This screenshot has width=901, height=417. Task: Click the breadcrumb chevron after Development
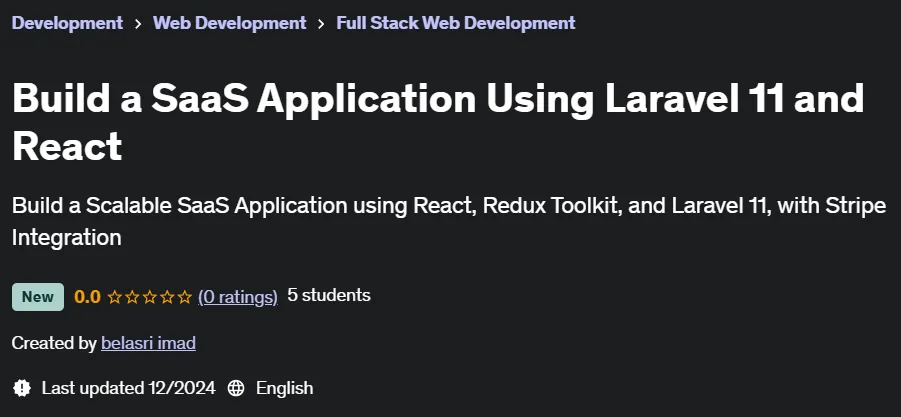pyautogui.click(x=138, y=24)
